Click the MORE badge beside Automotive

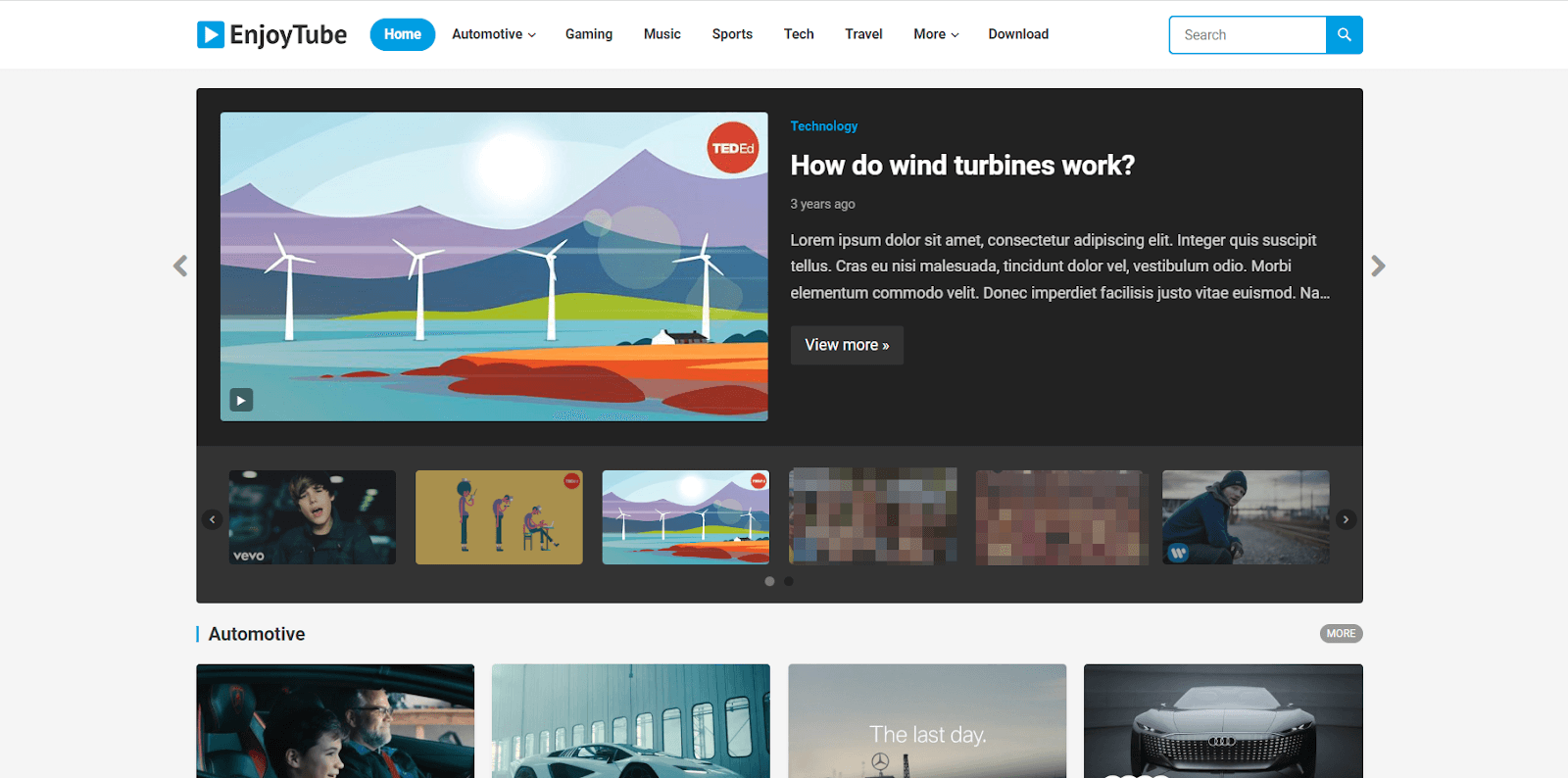coord(1341,634)
